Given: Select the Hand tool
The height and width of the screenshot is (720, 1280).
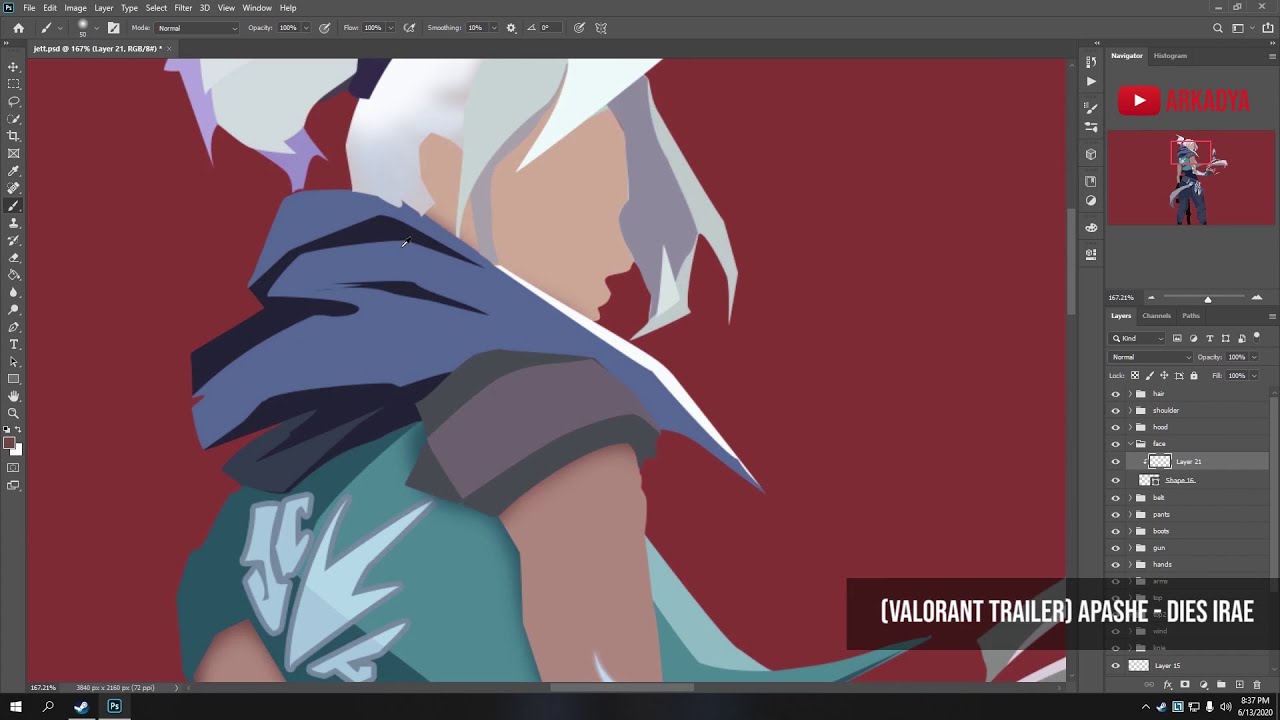Looking at the screenshot, I should (14, 396).
